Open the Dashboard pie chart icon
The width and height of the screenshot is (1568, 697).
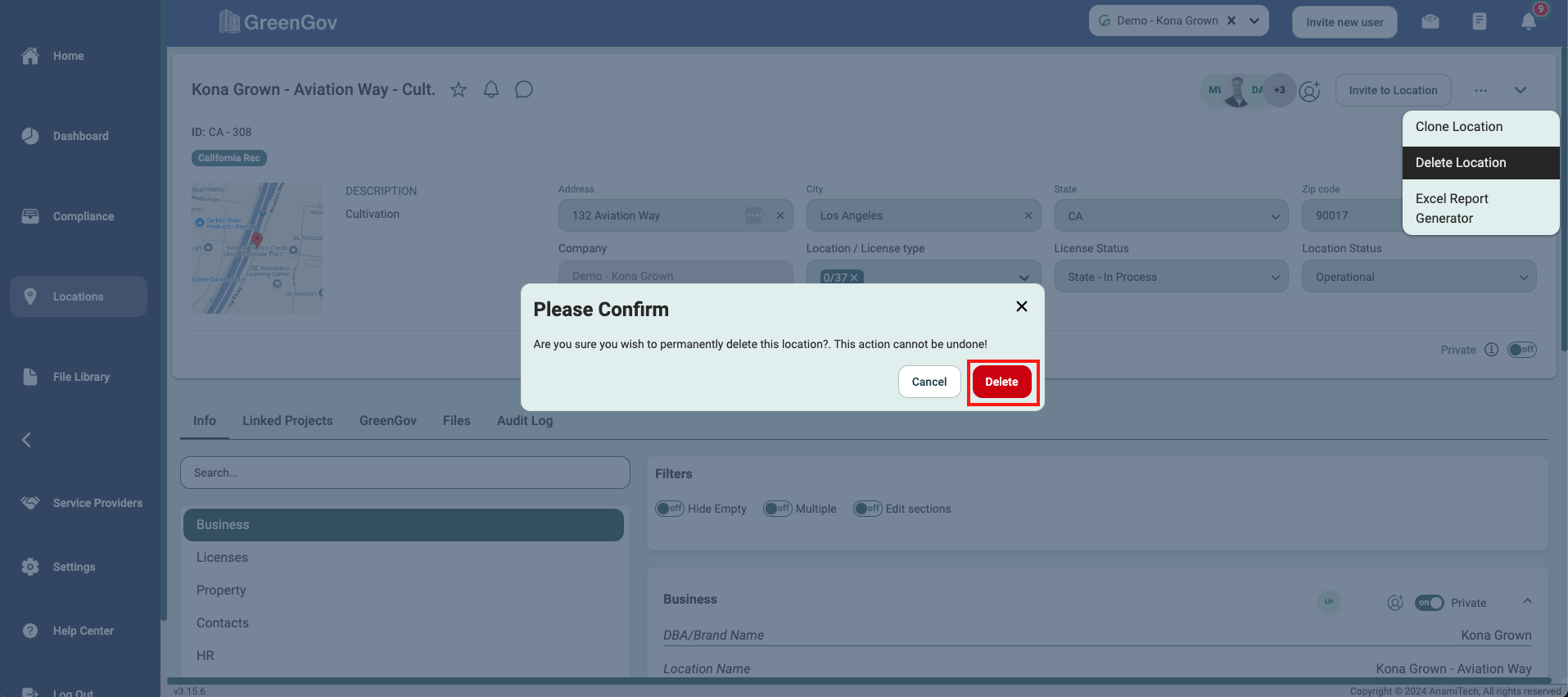pos(30,136)
